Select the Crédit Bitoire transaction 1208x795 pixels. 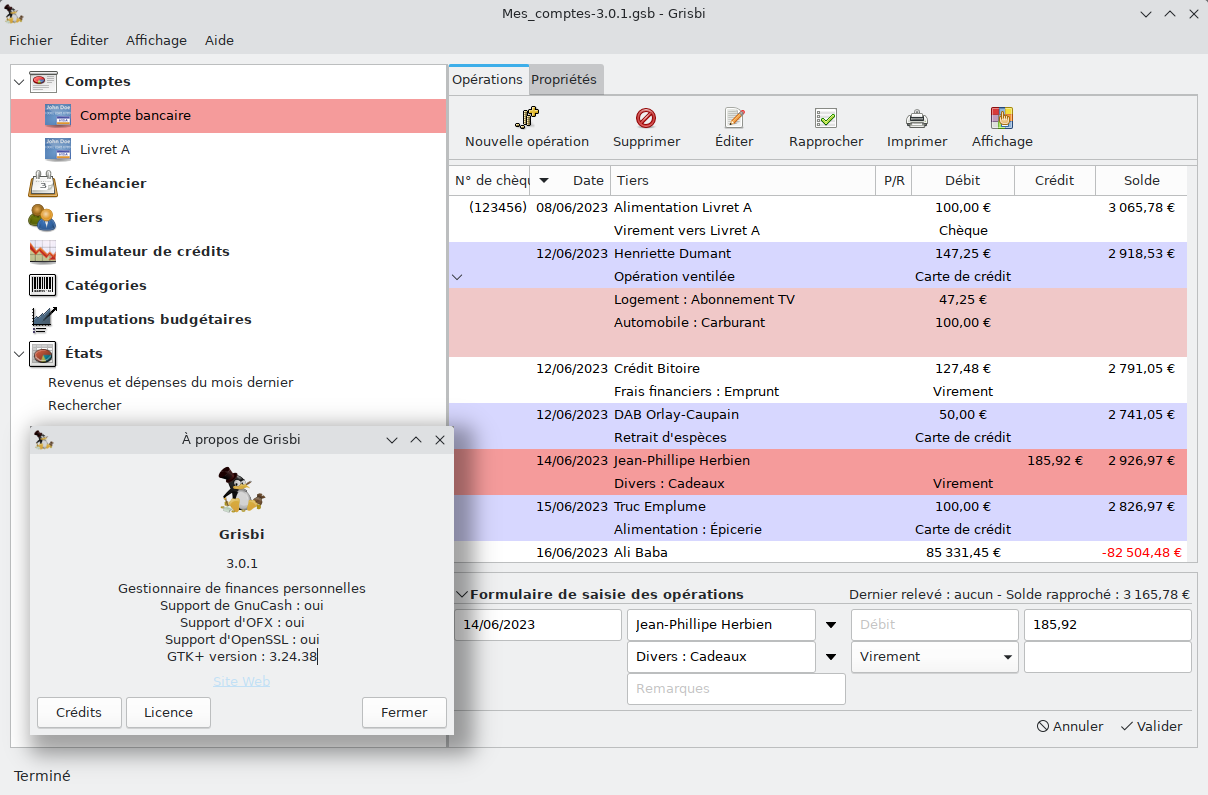coord(818,380)
